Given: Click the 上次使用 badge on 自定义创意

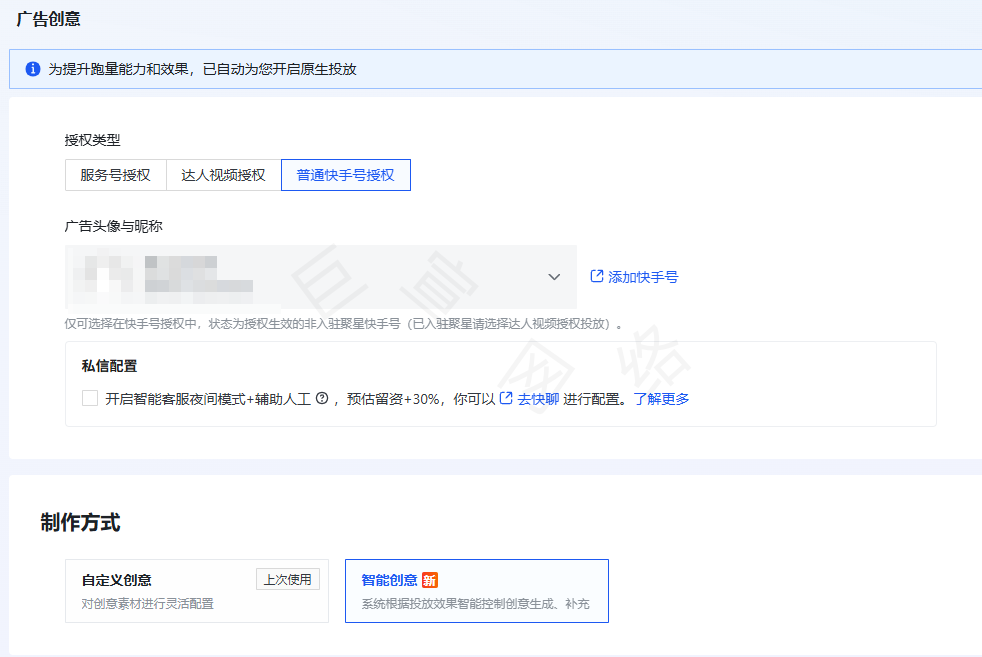Looking at the screenshot, I should point(288,578).
